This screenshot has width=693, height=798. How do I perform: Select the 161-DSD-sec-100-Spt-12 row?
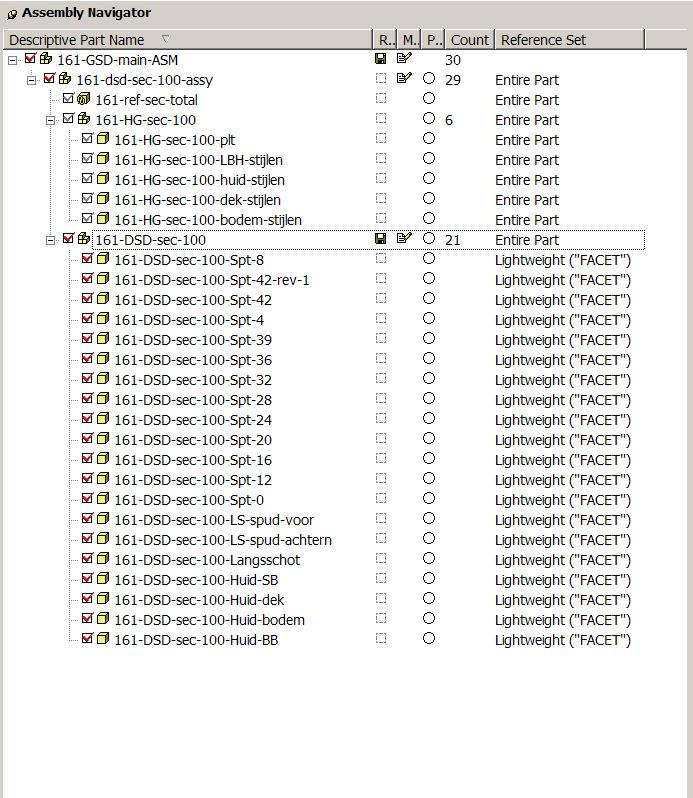[x=193, y=480]
